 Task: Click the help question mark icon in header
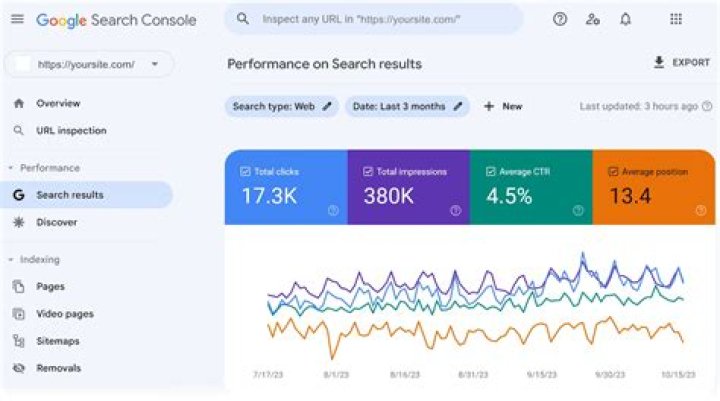(560, 19)
